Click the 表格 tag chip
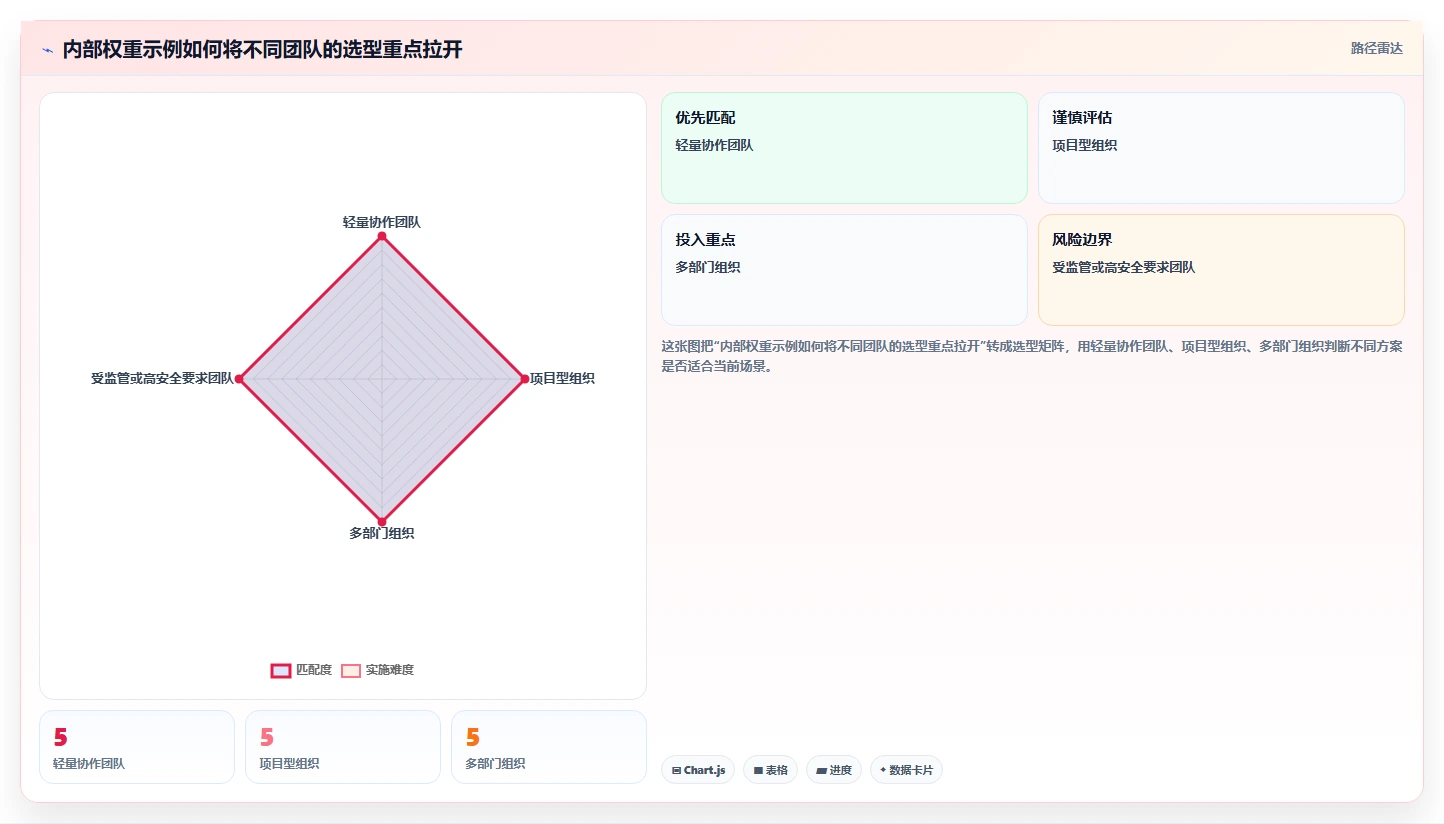Screen dimensions: 1444x824 click(770, 770)
